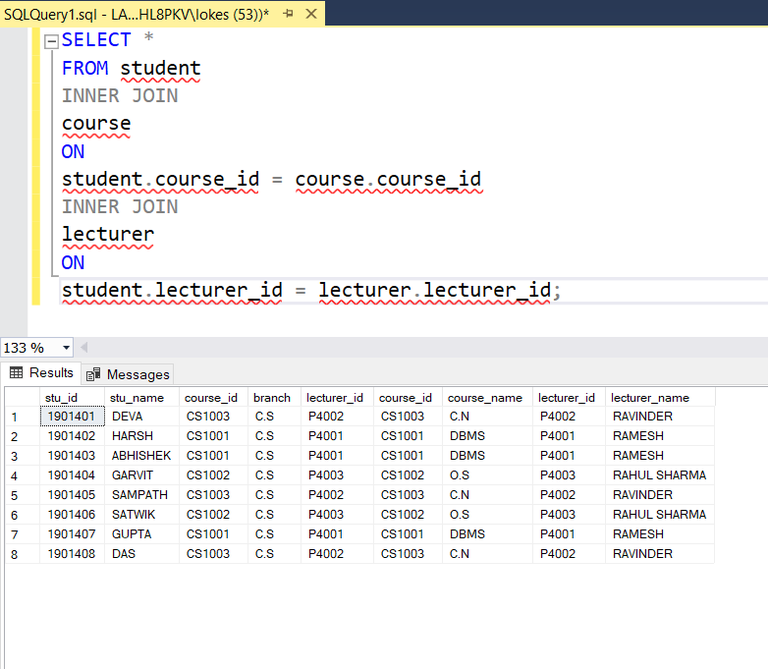The width and height of the screenshot is (768, 669).
Task: Click RAVINDER in row 1
Action: 660,416
